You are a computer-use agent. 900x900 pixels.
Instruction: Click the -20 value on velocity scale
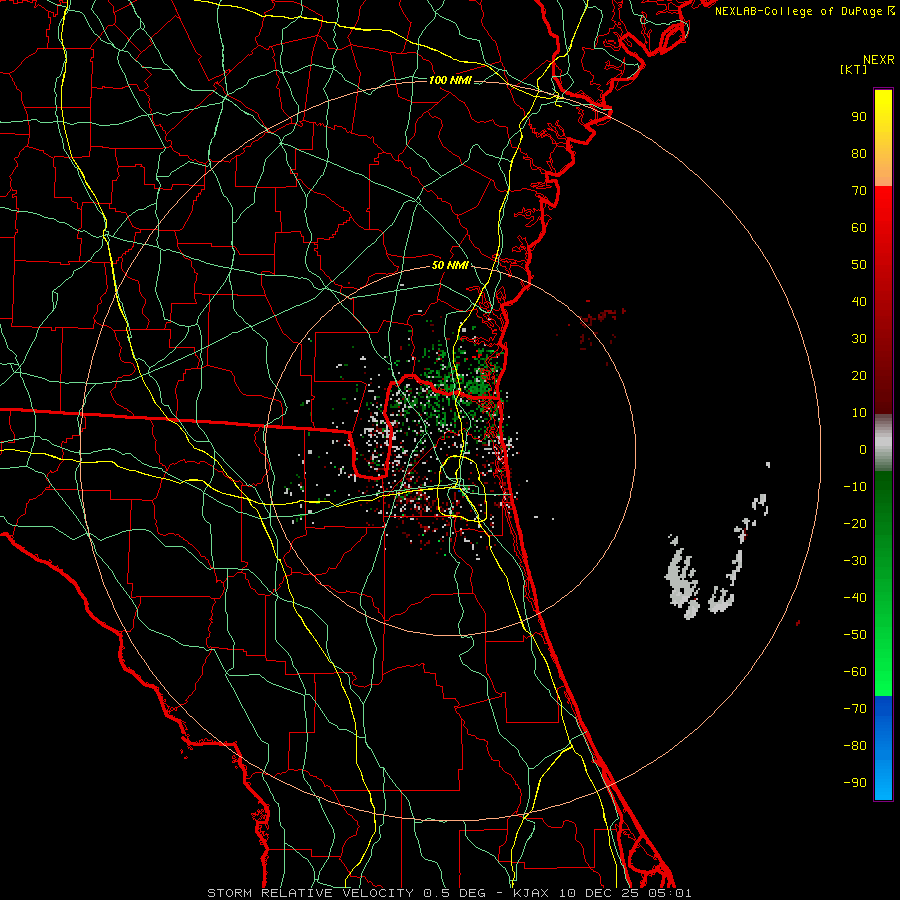(x=855, y=523)
